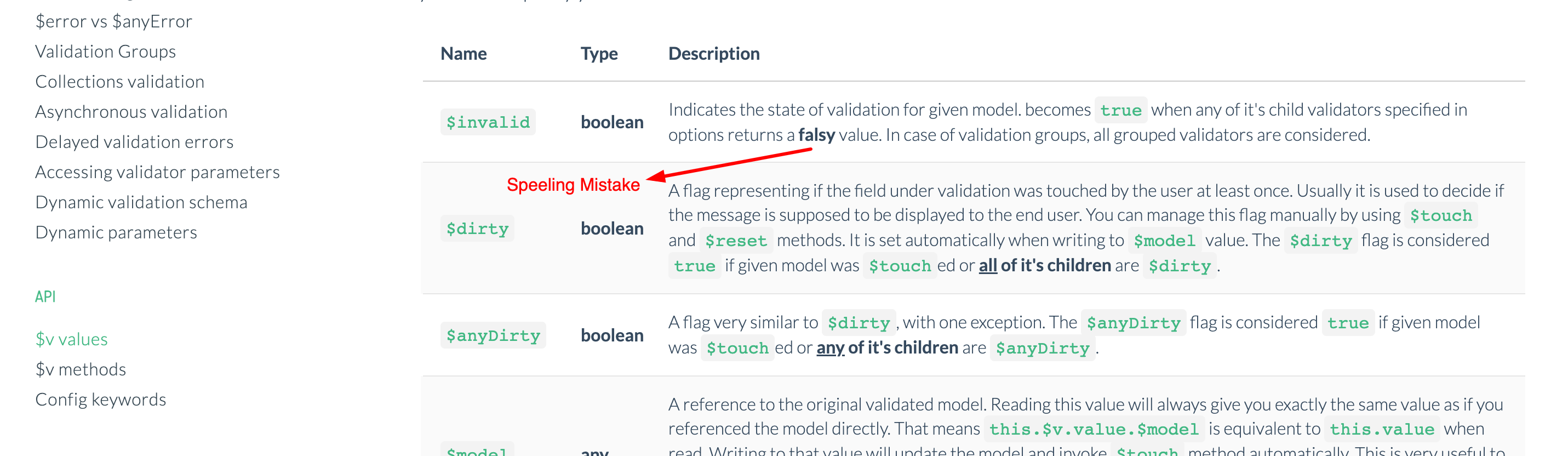Open Dynamic validation schema page
Screen dimensions: 1568x456
click(141, 202)
